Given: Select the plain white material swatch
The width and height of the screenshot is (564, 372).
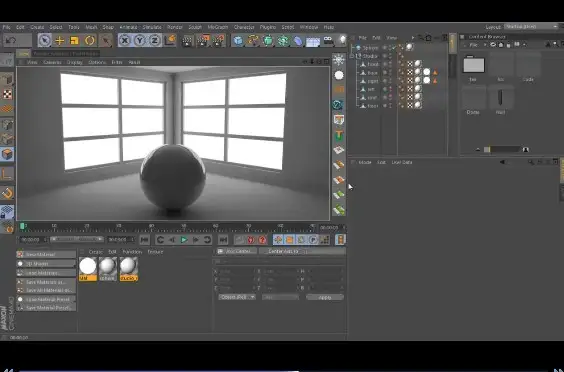Looking at the screenshot, I should 88,269.
